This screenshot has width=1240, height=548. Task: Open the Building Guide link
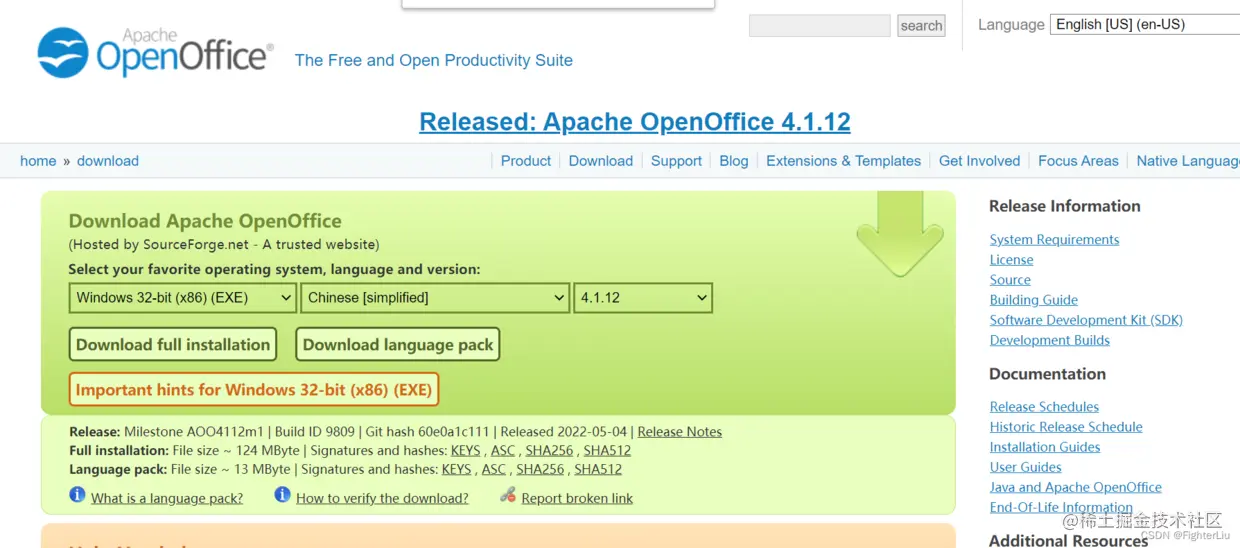[1034, 300]
